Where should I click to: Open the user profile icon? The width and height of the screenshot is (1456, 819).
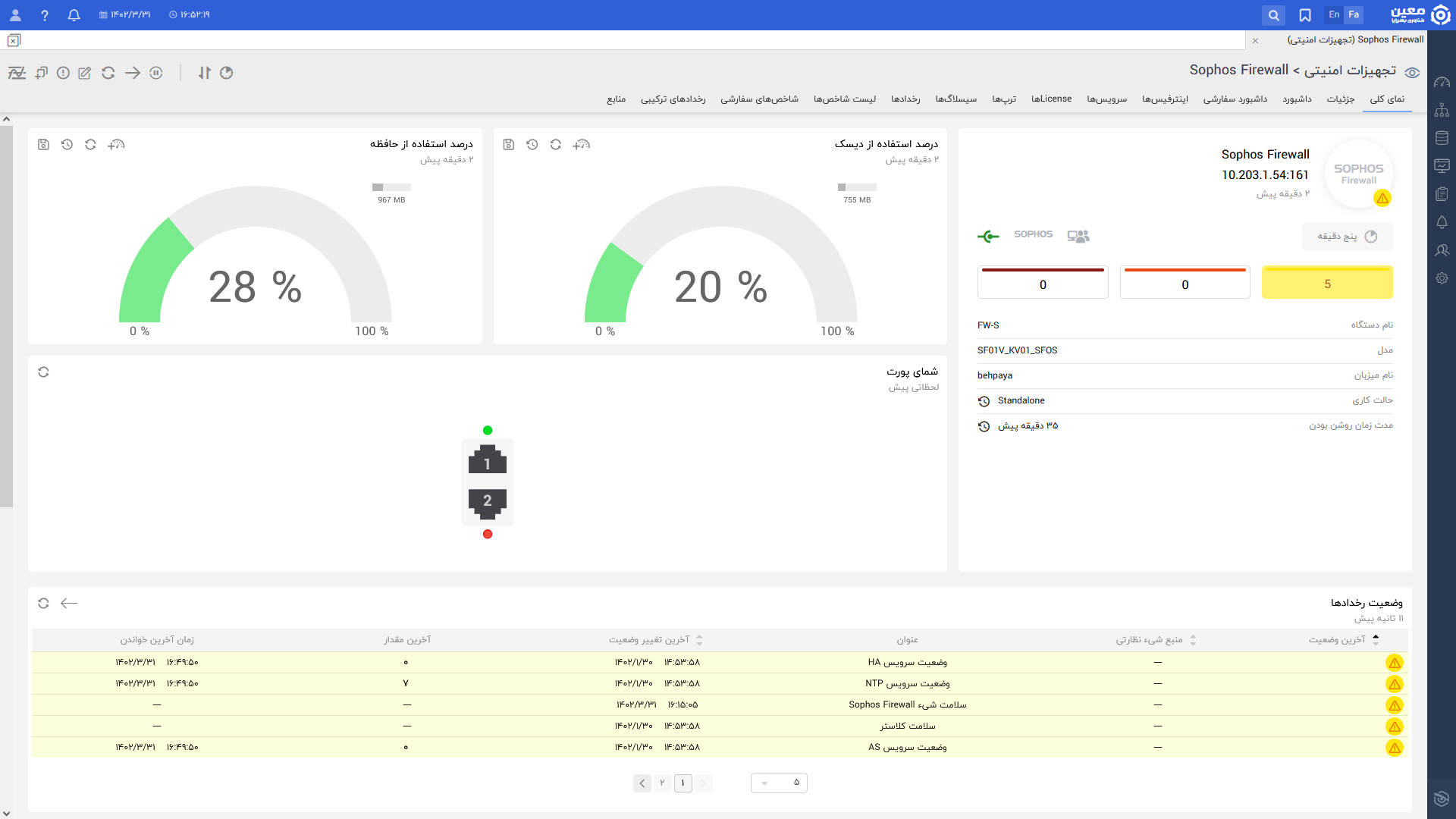point(15,14)
